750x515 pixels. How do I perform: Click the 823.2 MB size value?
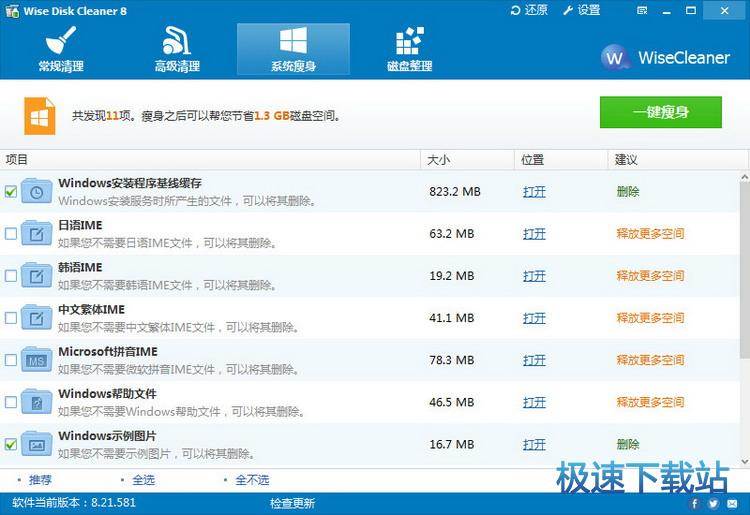(455, 192)
